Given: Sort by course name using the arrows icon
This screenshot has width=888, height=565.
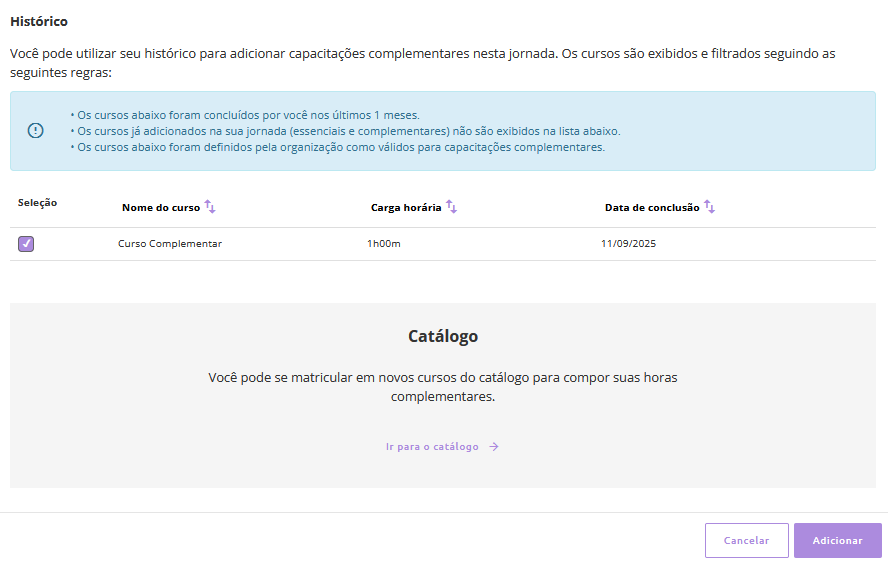Looking at the screenshot, I should (x=210, y=207).
